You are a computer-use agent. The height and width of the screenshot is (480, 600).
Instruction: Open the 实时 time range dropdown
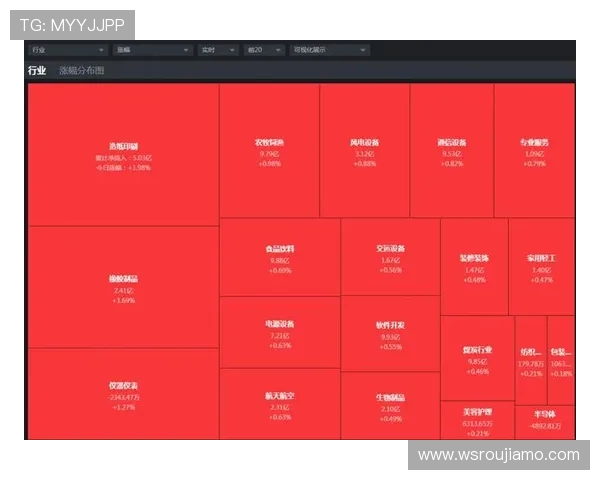(x=217, y=49)
